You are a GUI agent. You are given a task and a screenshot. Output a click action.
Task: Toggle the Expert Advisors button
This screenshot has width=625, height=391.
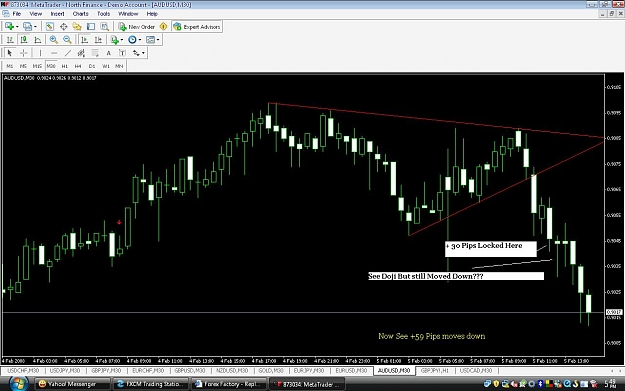(197, 27)
